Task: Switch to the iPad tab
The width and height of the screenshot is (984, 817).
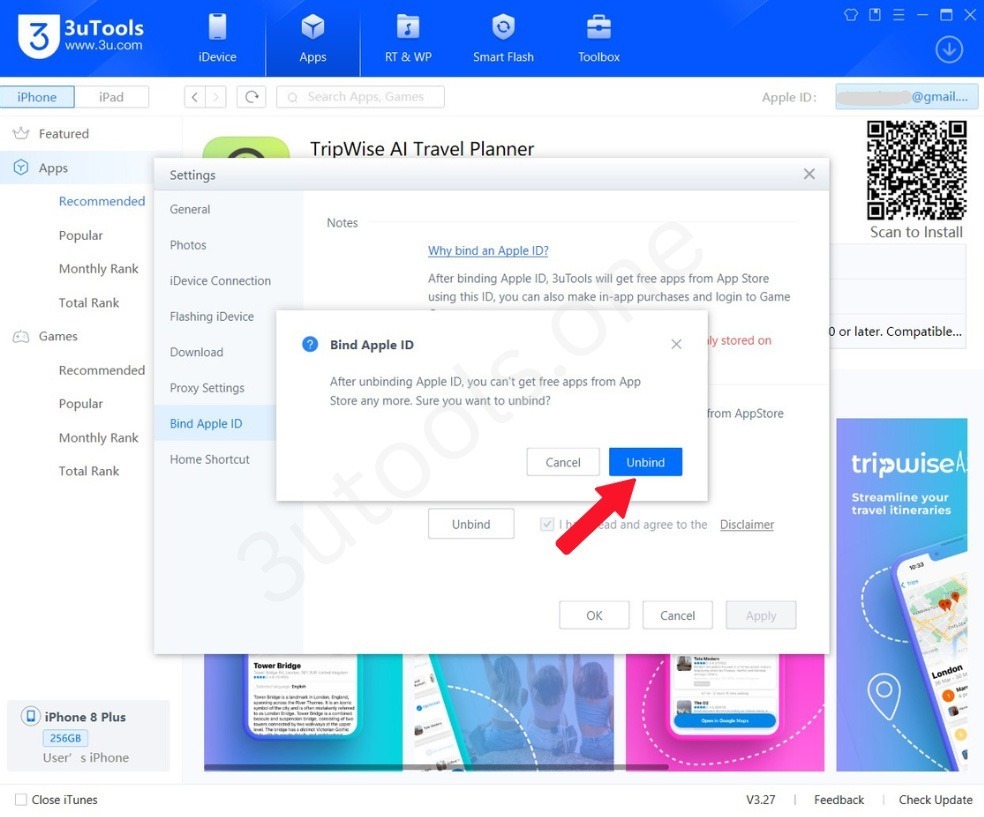Action: click(x=111, y=97)
